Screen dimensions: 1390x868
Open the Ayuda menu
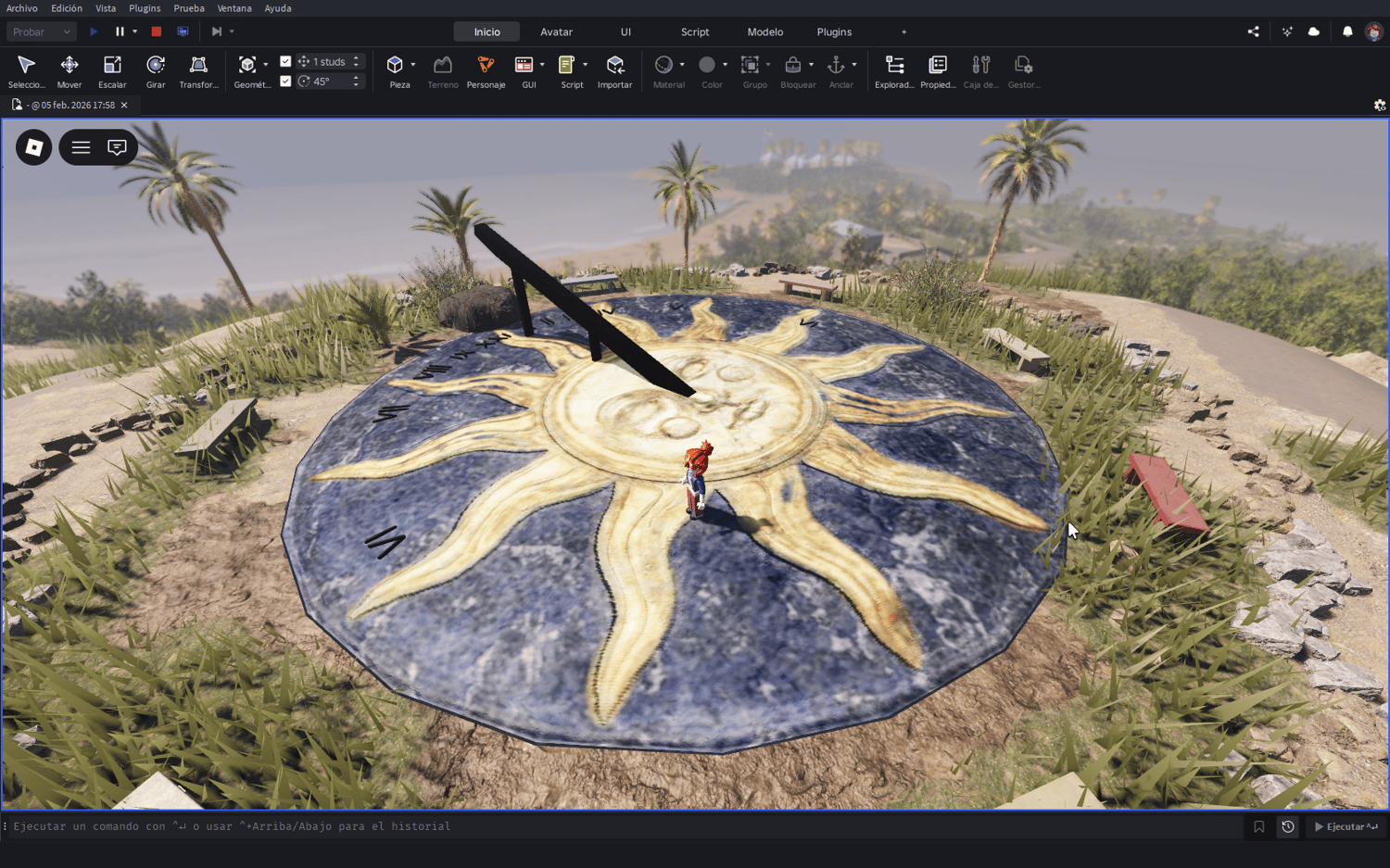[278, 8]
